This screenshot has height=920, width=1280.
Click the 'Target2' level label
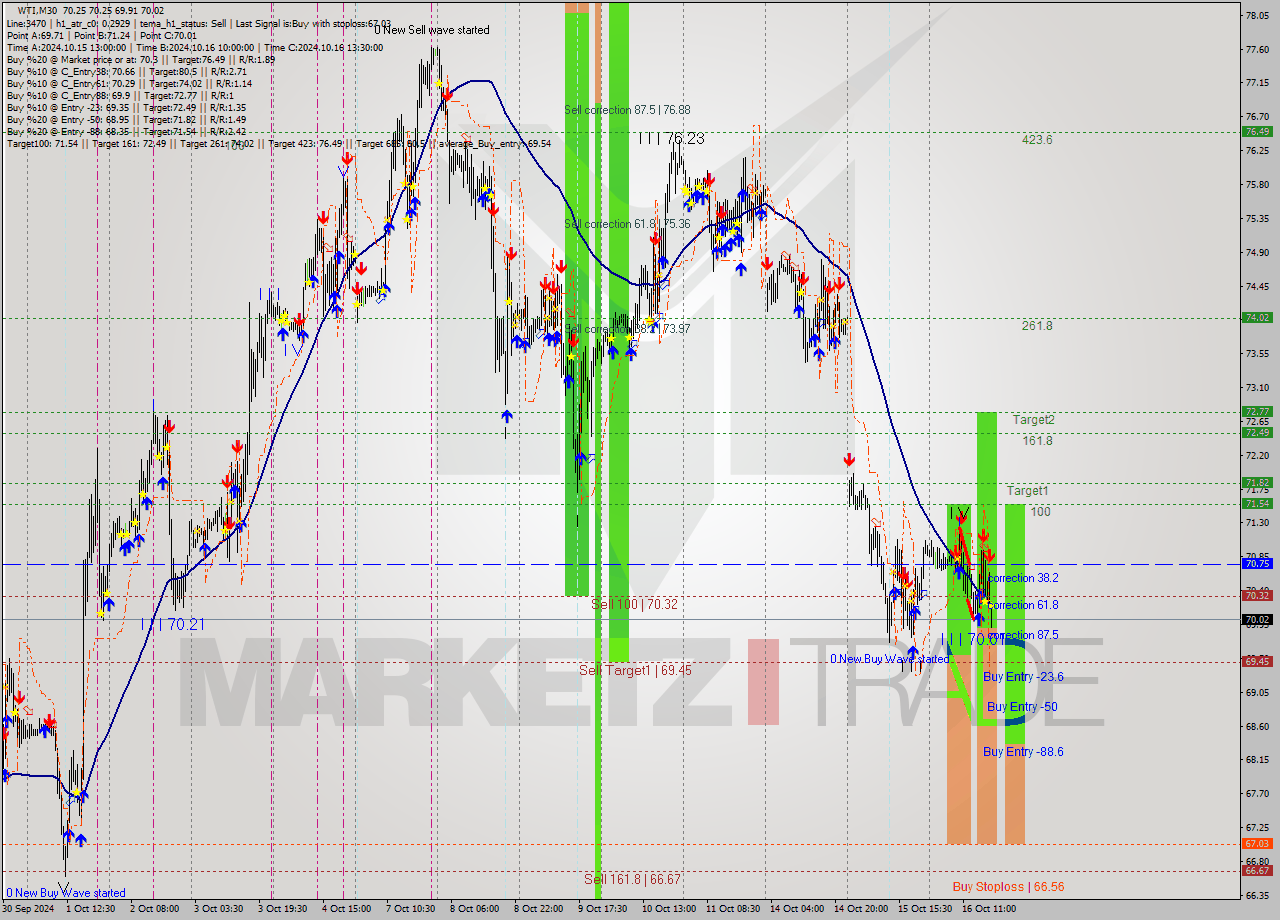click(1033, 420)
